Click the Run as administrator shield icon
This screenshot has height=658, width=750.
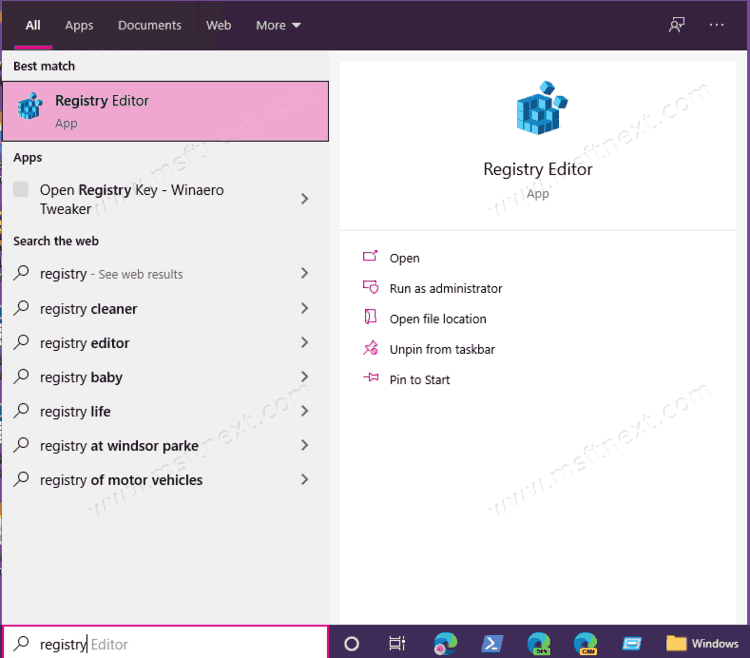370,287
